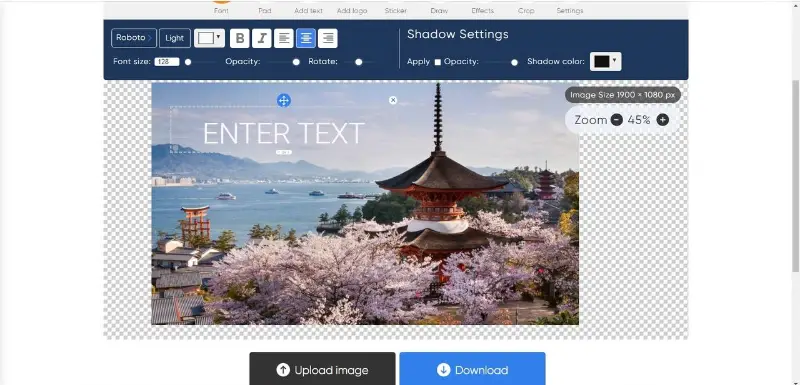Image resolution: width=800 pixels, height=385 pixels.
Task: Open the Roboto font family selector
Action: click(134, 38)
